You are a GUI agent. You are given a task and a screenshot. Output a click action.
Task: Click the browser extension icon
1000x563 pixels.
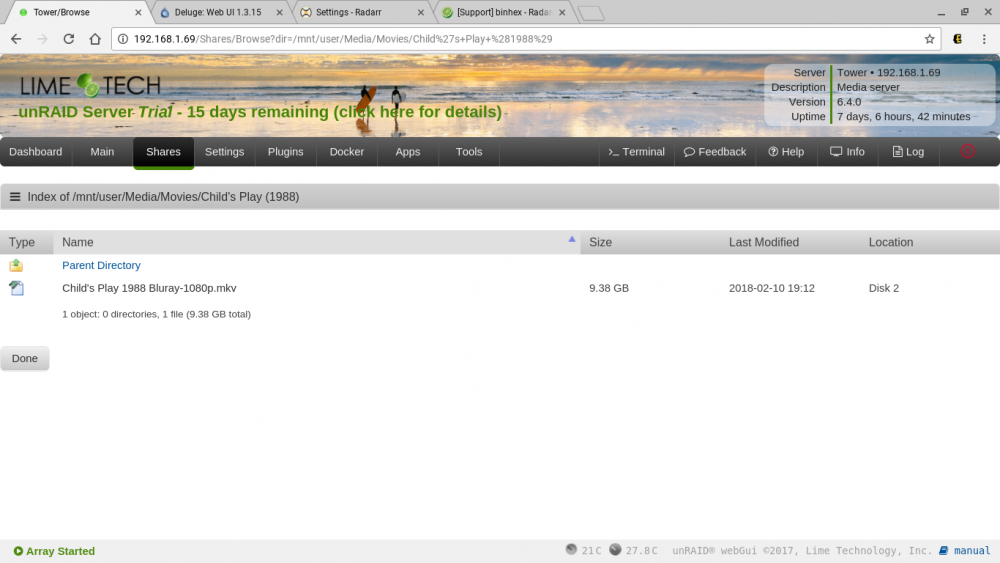(x=957, y=39)
